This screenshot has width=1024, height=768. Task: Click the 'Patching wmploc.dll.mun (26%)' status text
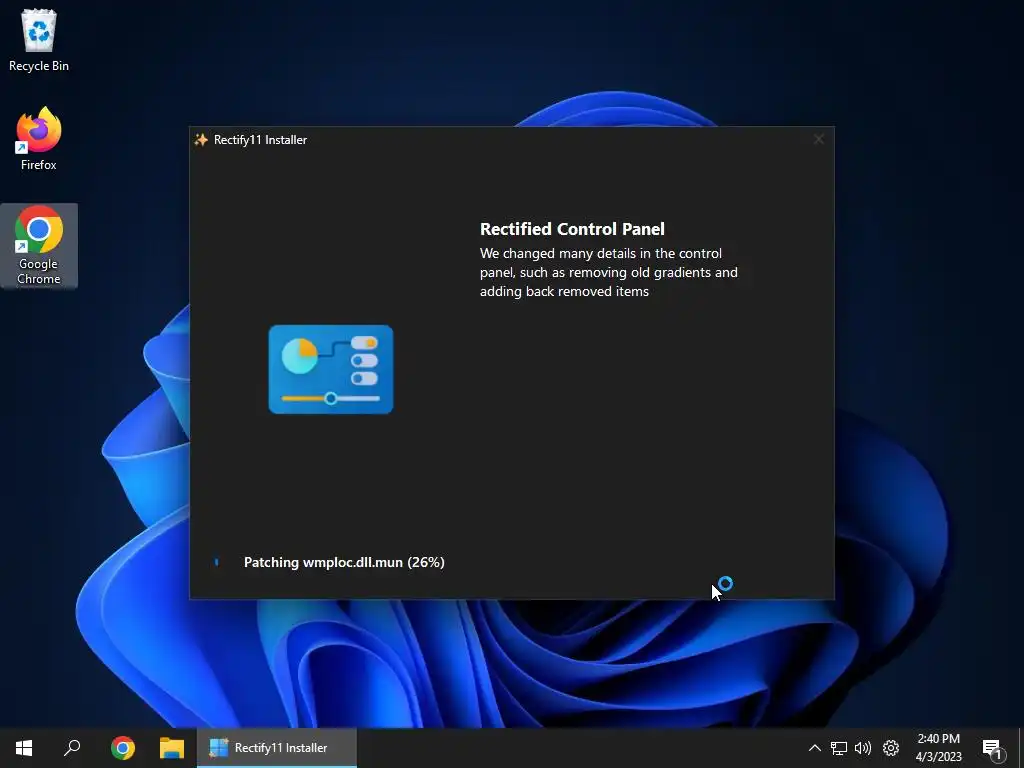(344, 562)
